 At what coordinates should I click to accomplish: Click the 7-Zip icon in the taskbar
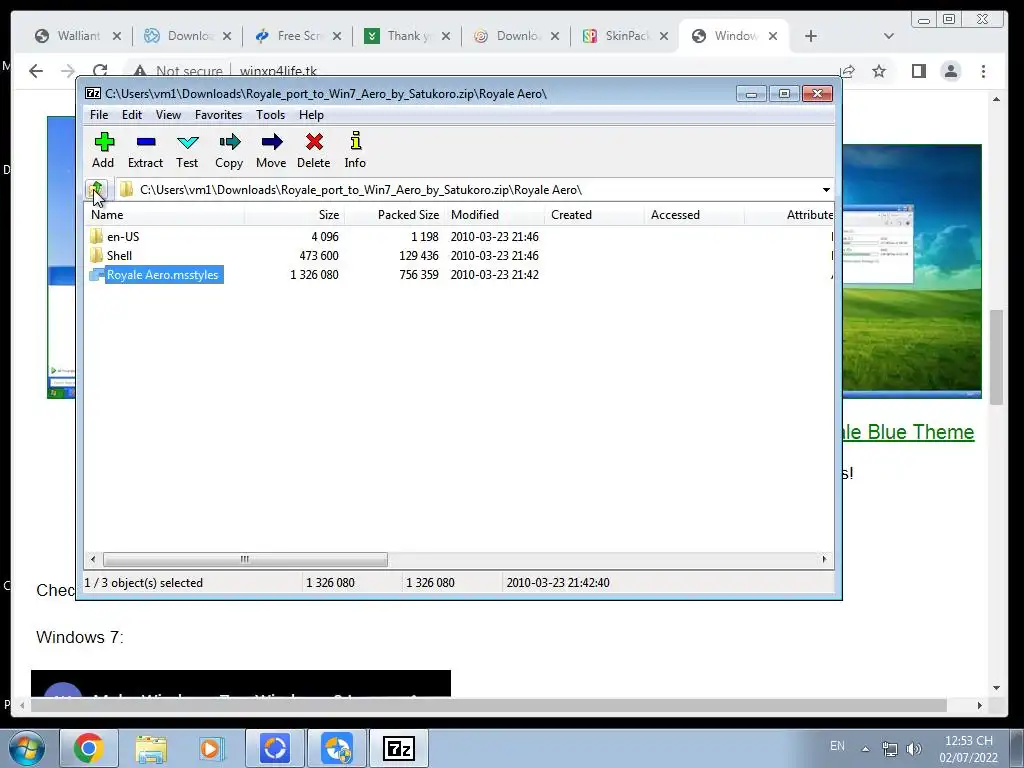click(x=399, y=748)
